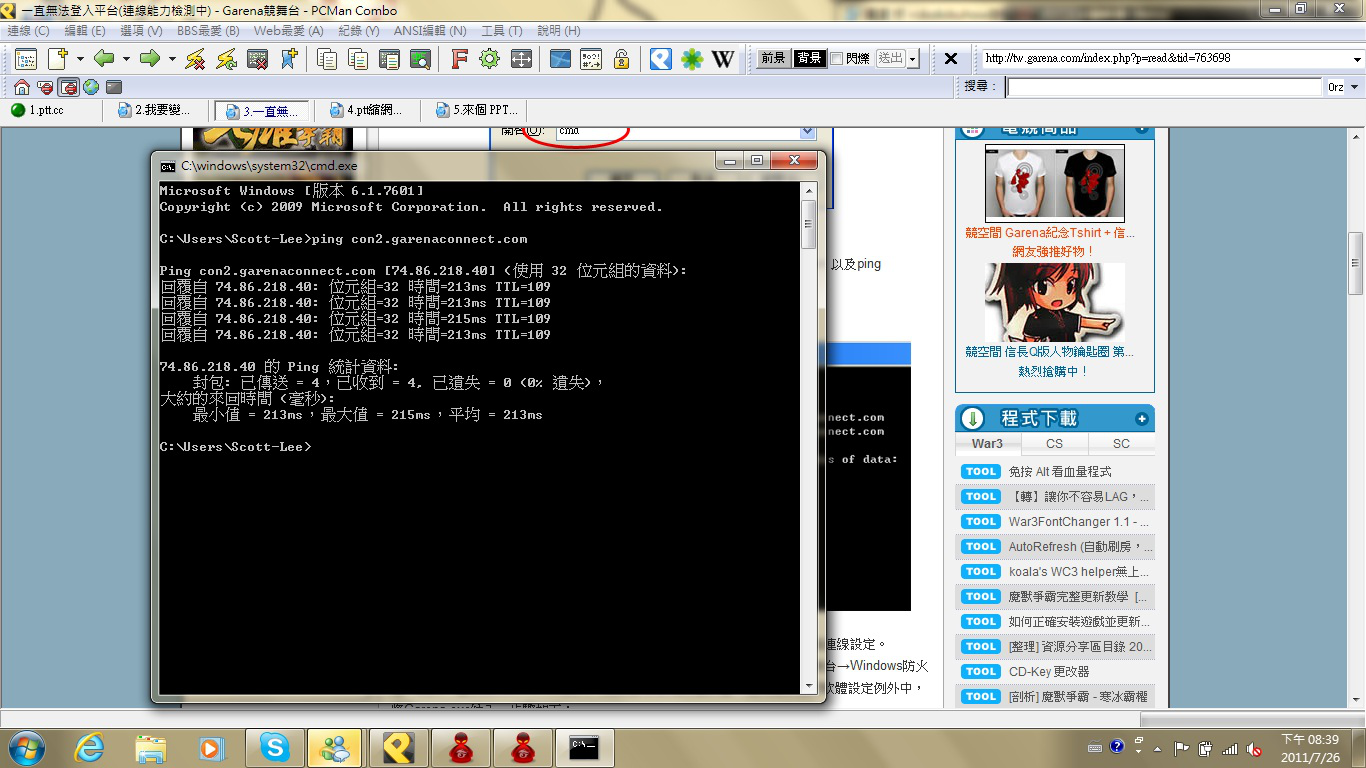Click the Windows Start button
This screenshot has height=768, width=1366.
click(25, 747)
